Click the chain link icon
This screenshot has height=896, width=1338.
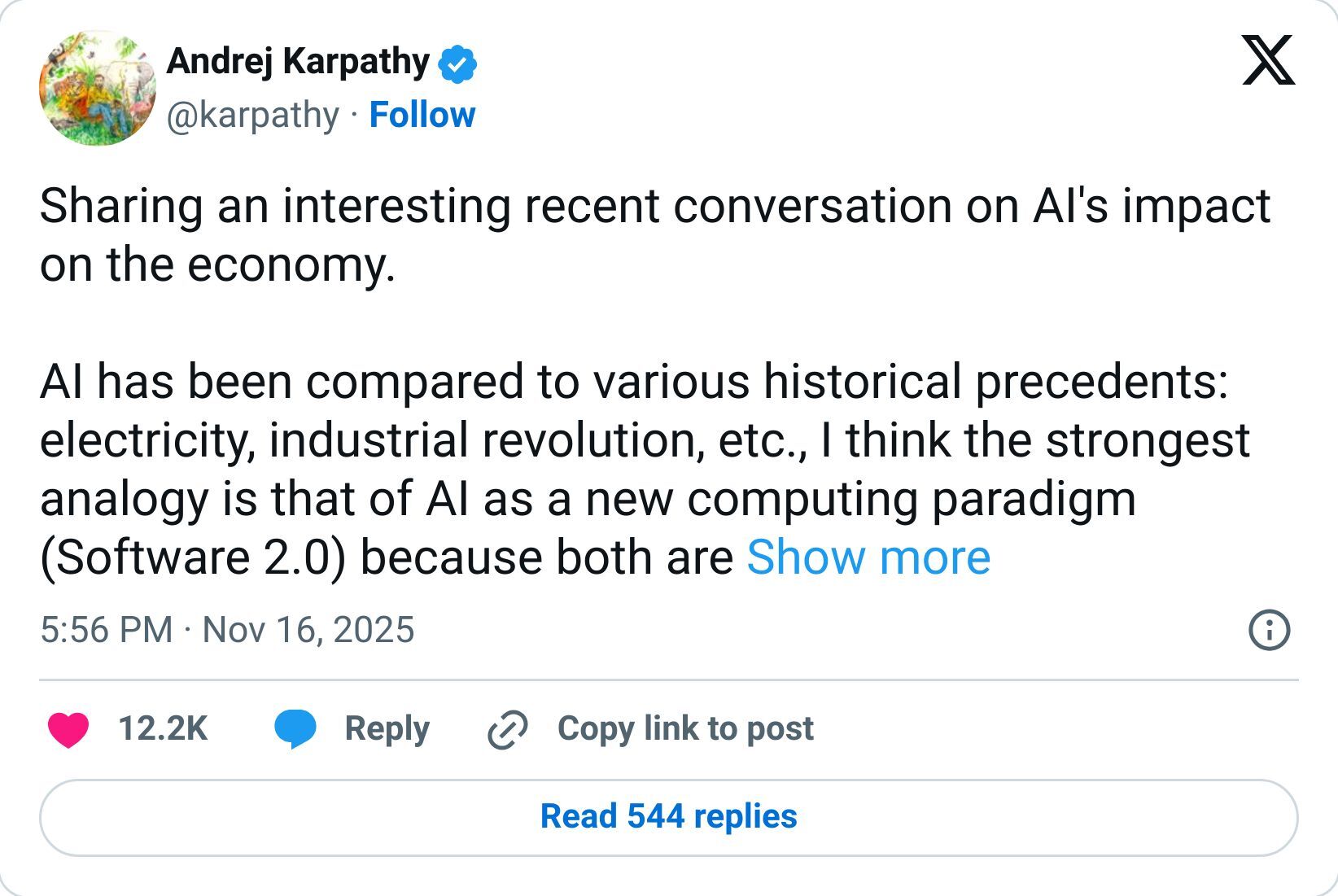pos(508,729)
